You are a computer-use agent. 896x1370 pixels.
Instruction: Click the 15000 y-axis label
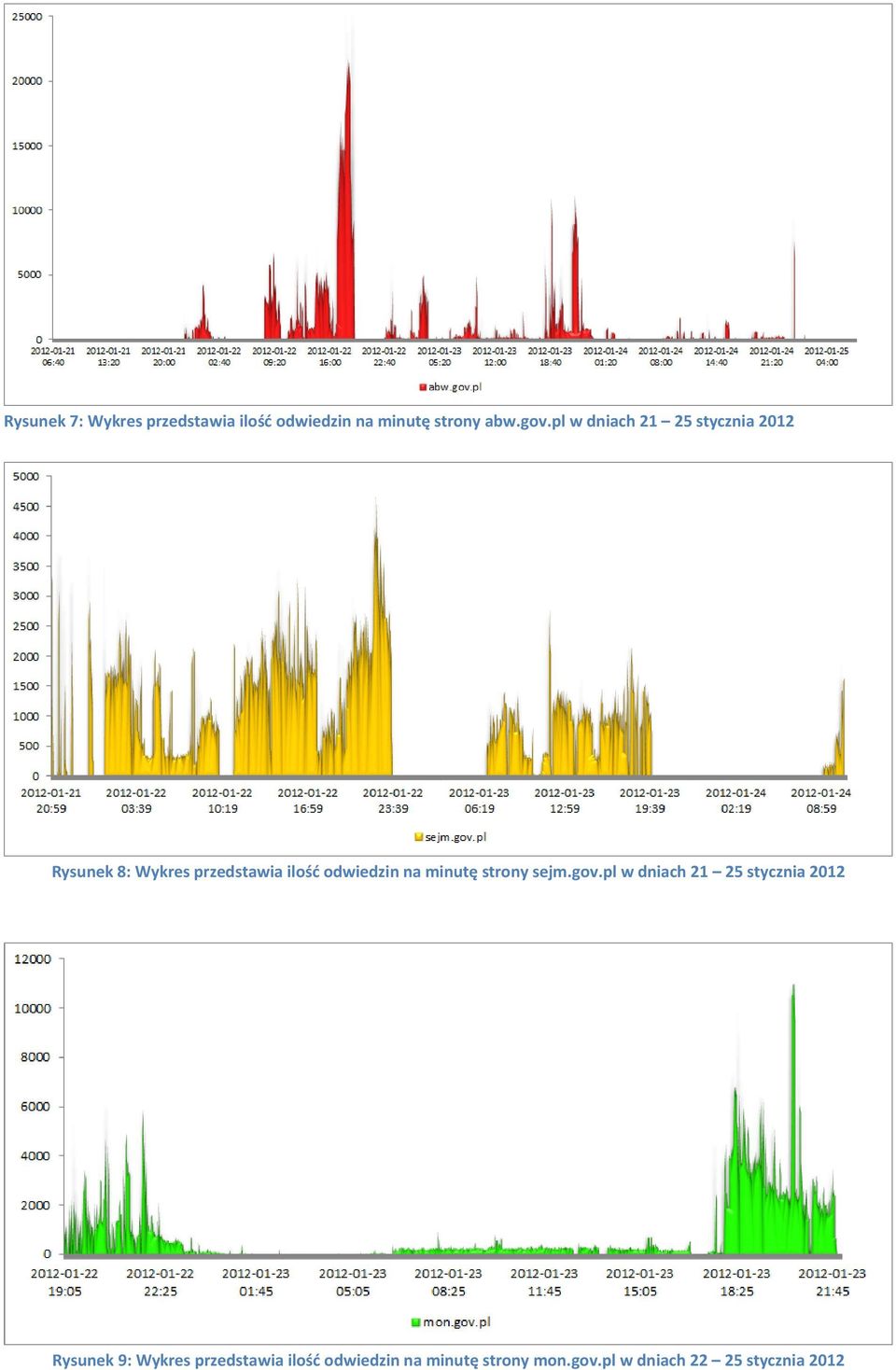point(27,146)
